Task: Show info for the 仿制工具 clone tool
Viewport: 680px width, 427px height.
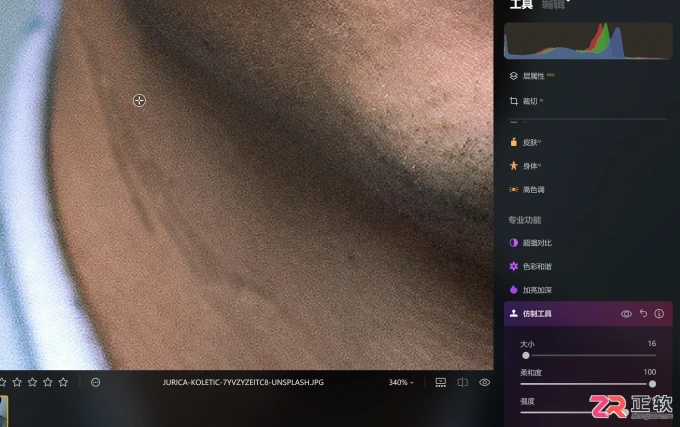Action: point(659,313)
